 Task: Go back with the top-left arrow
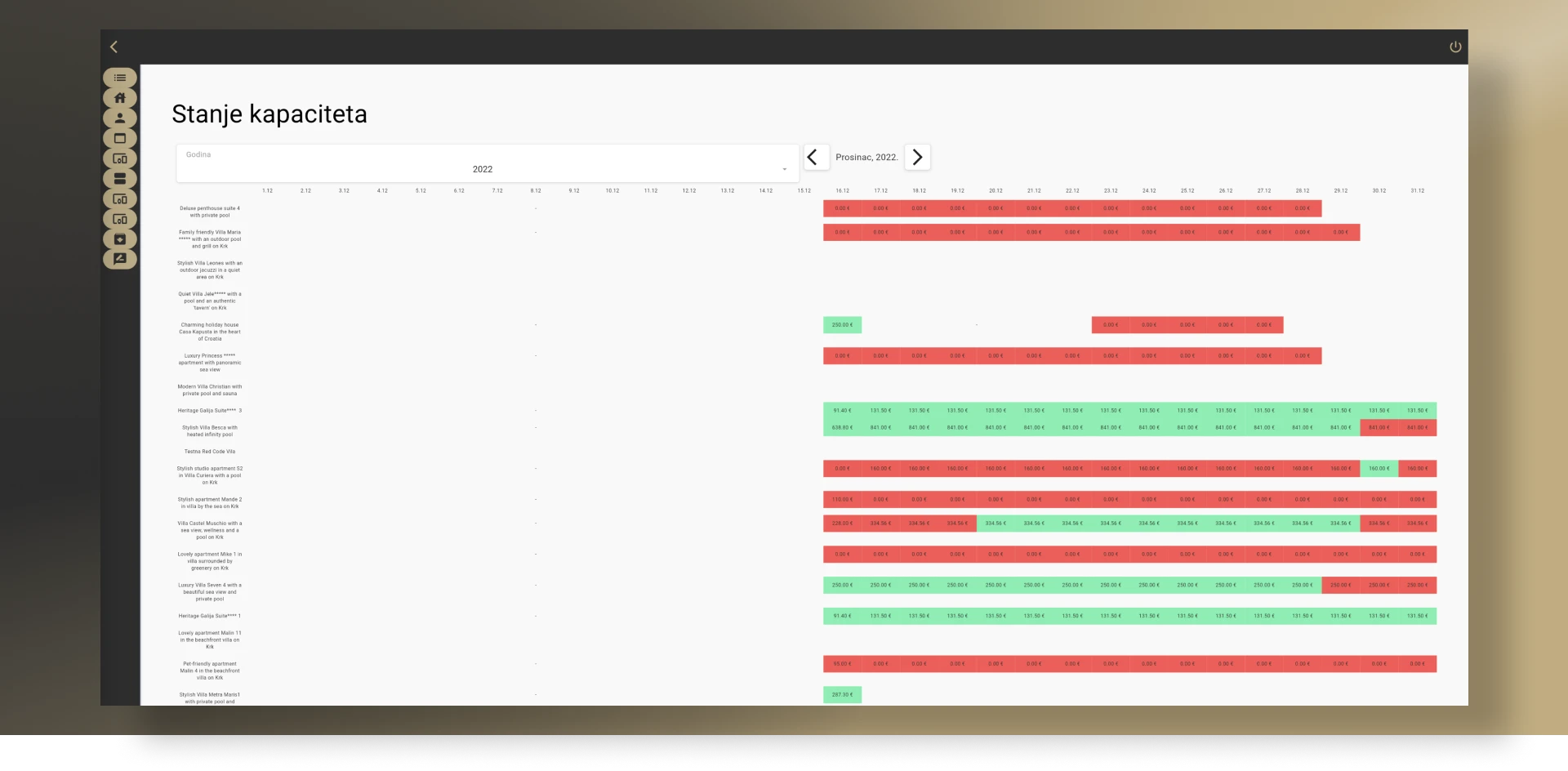pyautogui.click(x=114, y=47)
